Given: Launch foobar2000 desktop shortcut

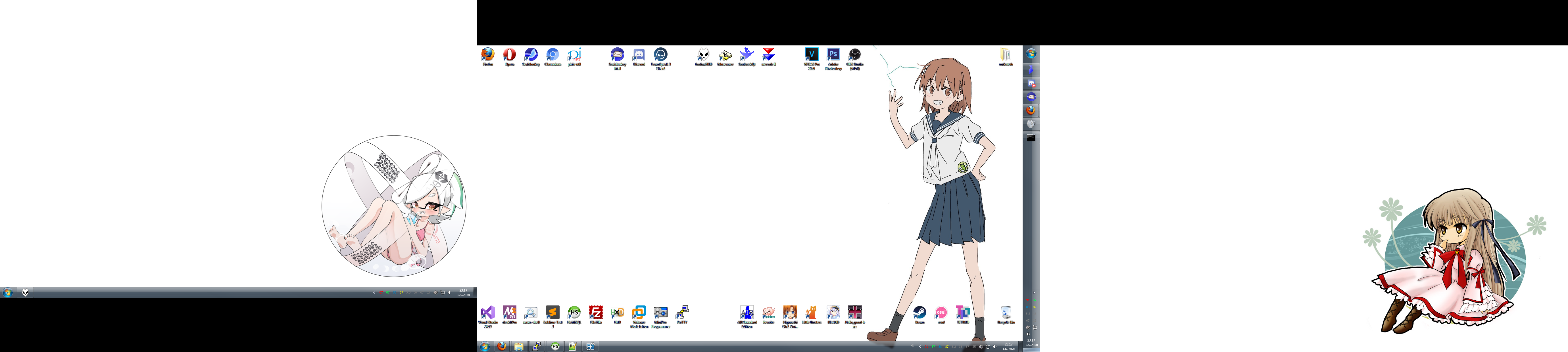Looking at the screenshot, I should pos(704,57).
